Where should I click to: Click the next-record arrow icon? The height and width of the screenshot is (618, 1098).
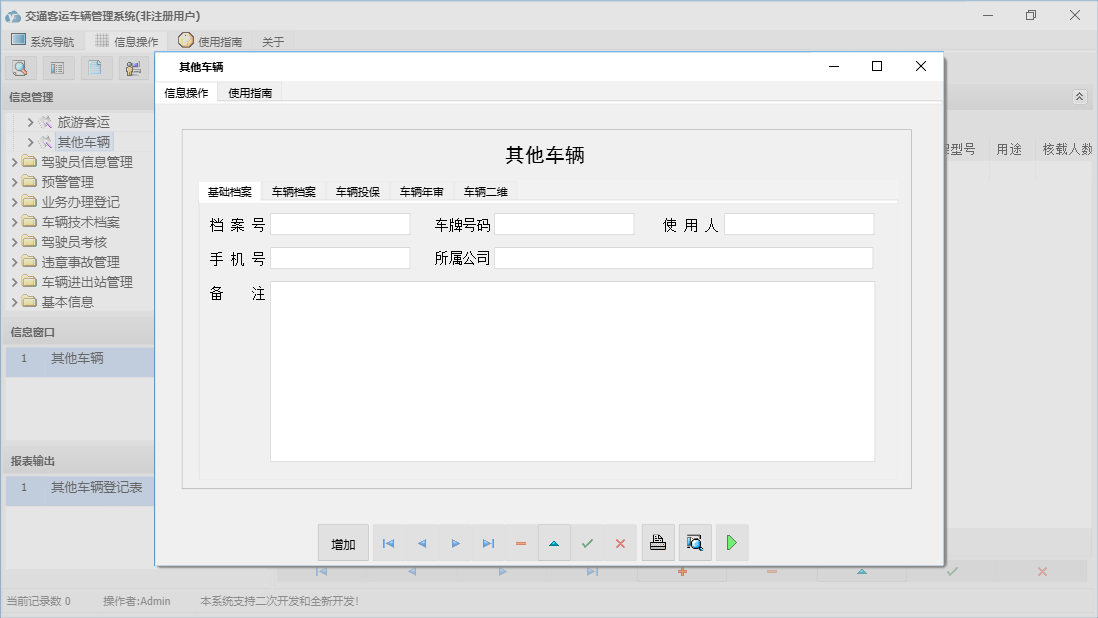[x=456, y=542]
